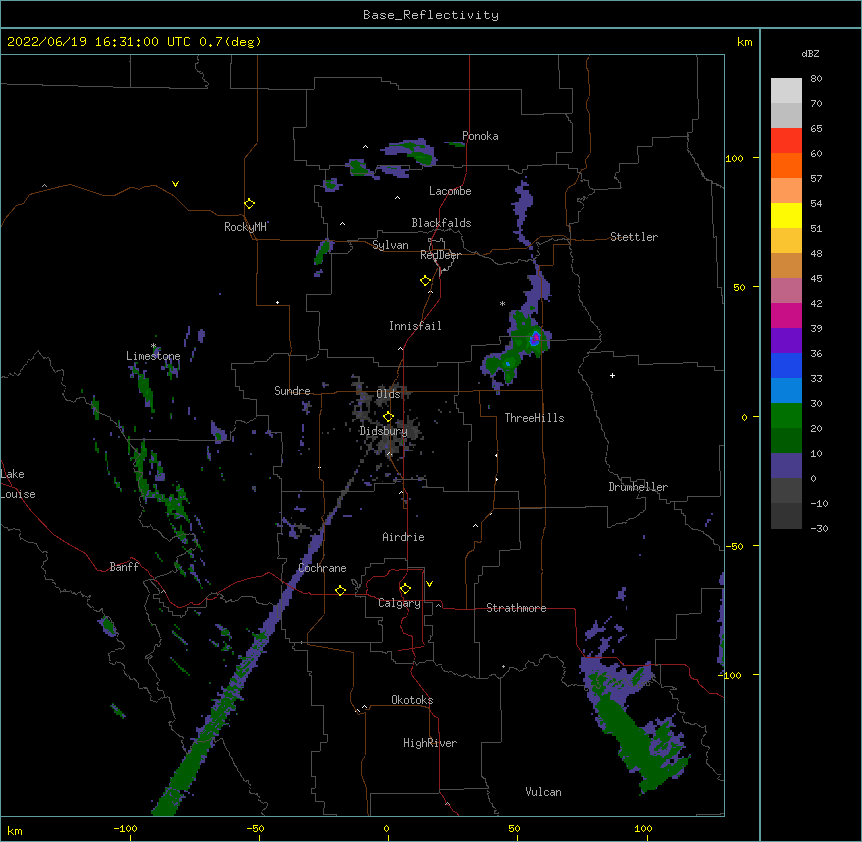
Task: Click the Airdrie label
Action: [x=404, y=537]
